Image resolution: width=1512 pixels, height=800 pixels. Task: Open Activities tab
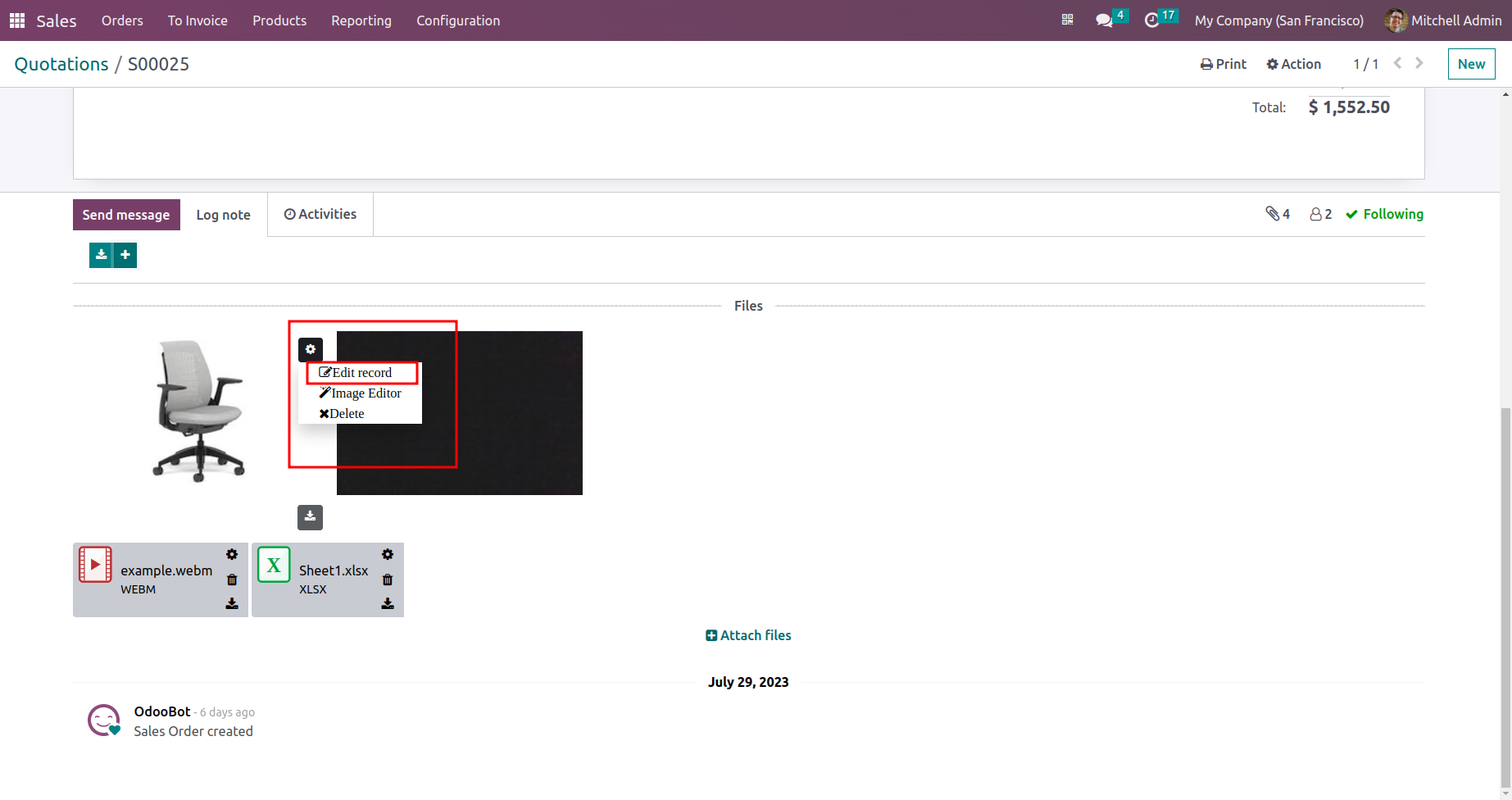320,214
